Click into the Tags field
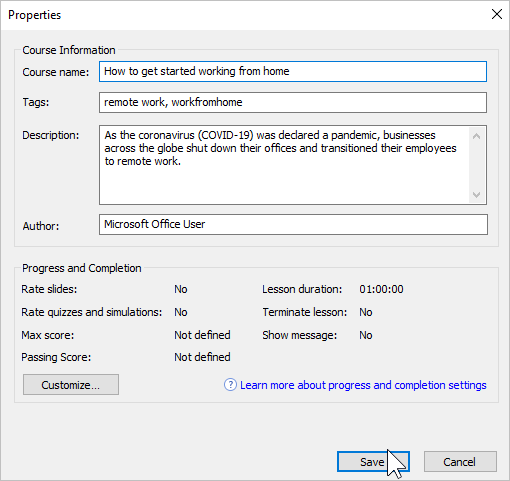 [293, 102]
